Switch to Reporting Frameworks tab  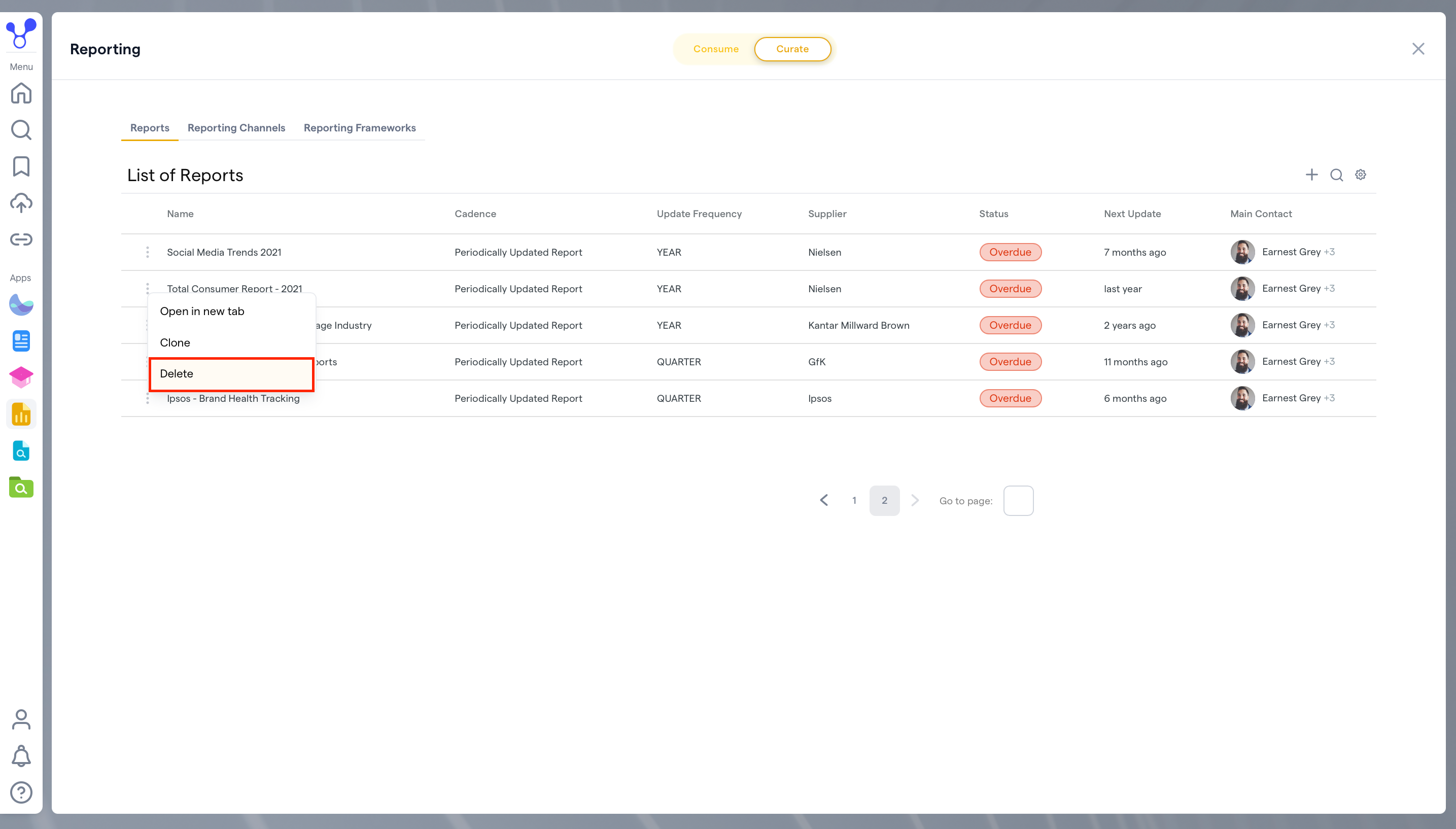[x=360, y=128]
